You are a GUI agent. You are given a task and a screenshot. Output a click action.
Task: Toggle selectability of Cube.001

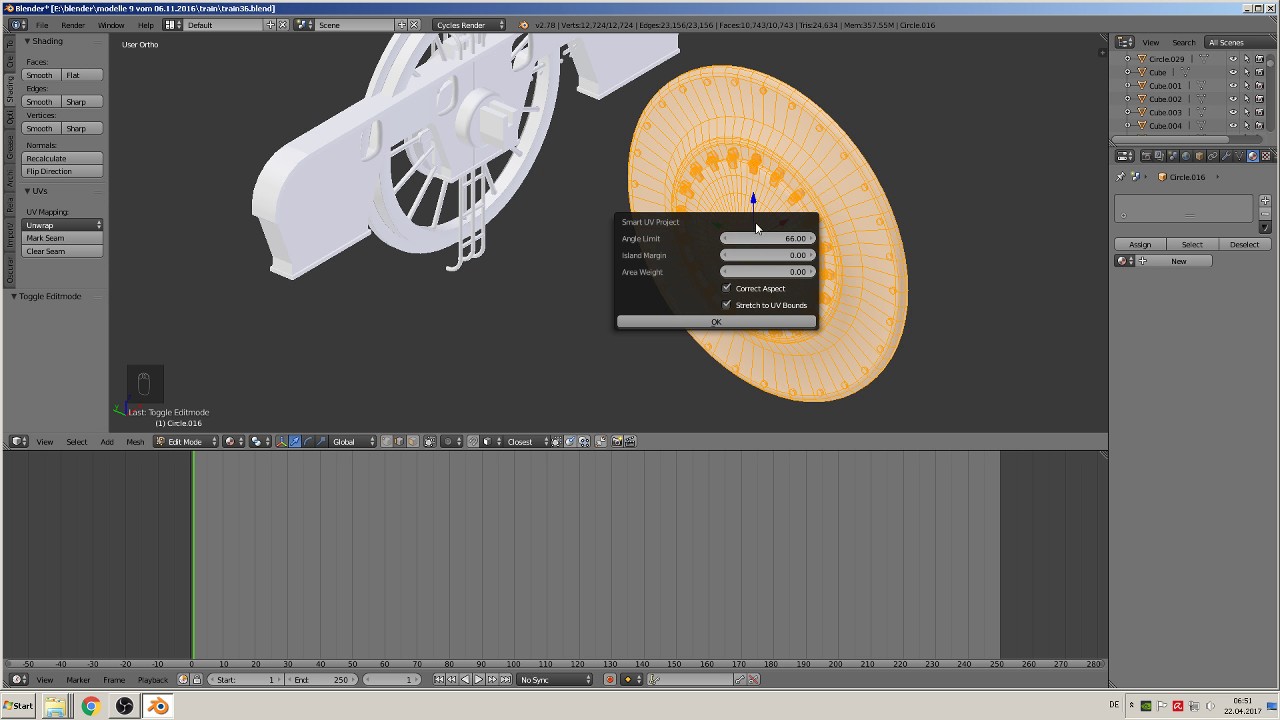click(1246, 86)
